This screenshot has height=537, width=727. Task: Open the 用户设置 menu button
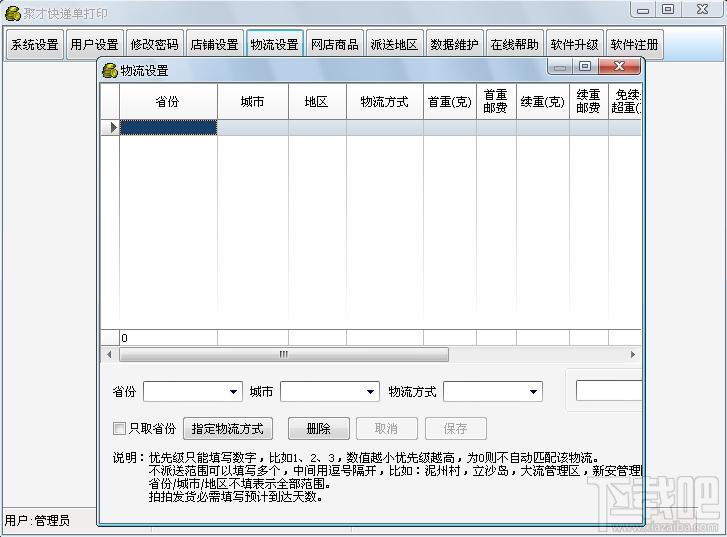click(x=95, y=45)
